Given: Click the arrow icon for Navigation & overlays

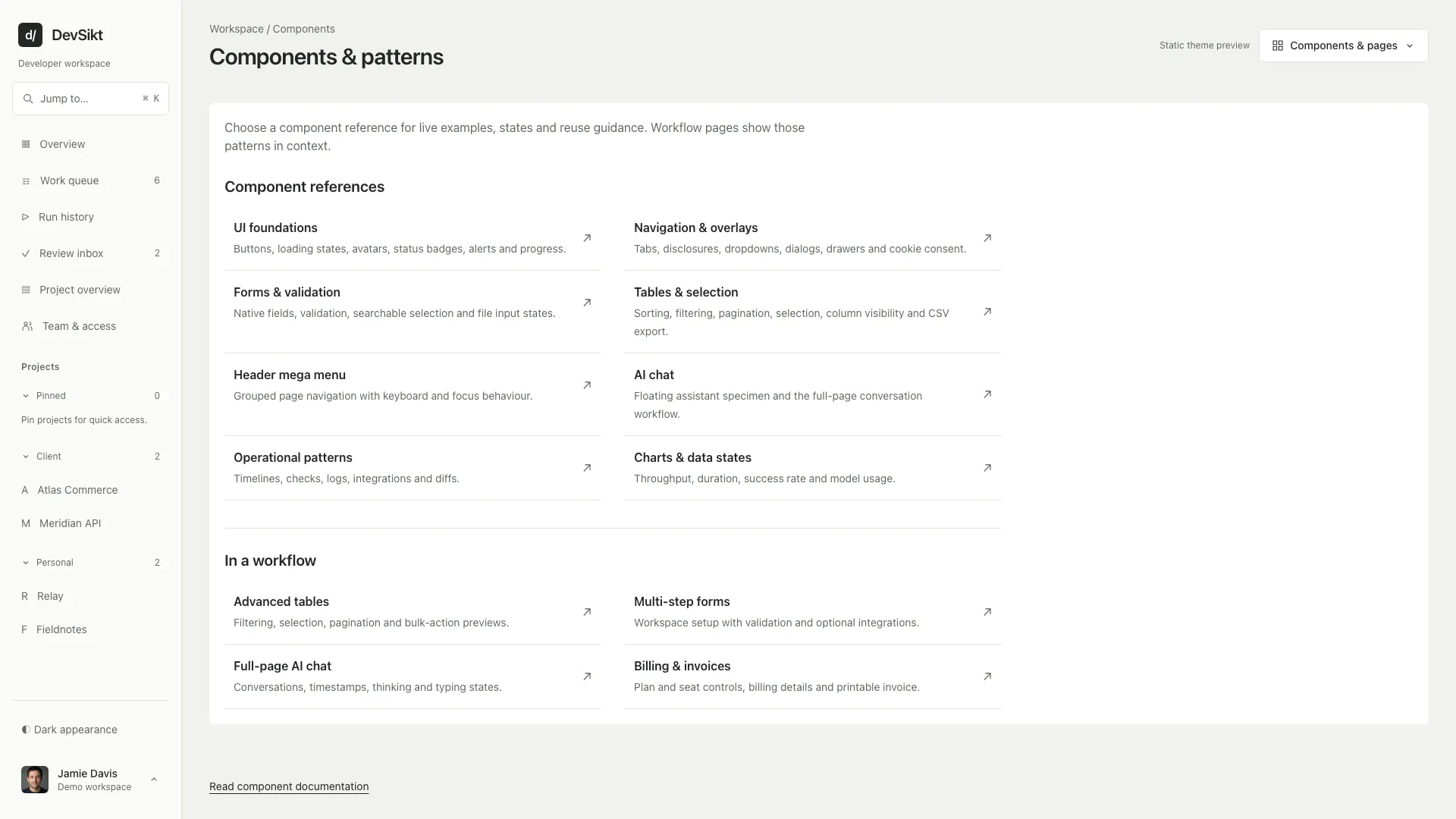Looking at the screenshot, I should click(987, 238).
